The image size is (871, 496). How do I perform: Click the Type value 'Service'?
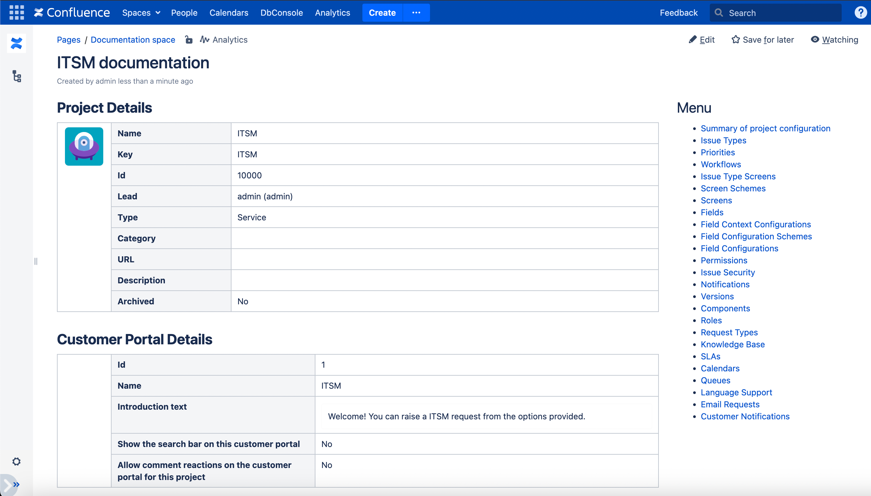click(x=252, y=217)
